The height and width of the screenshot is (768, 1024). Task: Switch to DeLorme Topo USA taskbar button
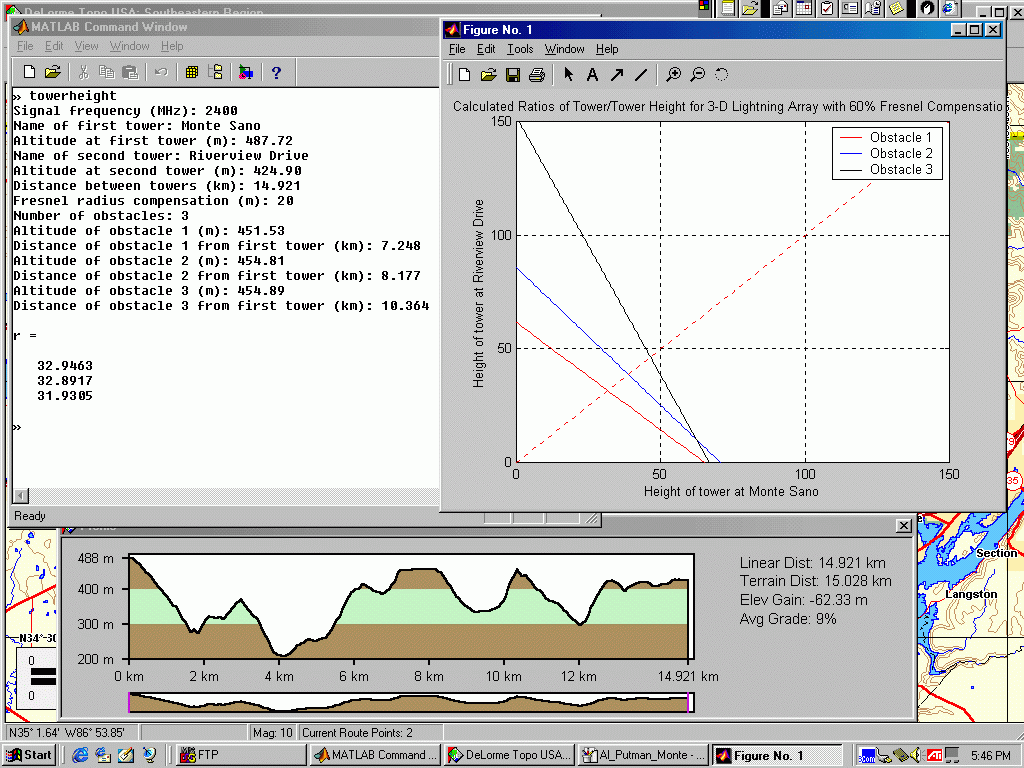(x=509, y=755)
